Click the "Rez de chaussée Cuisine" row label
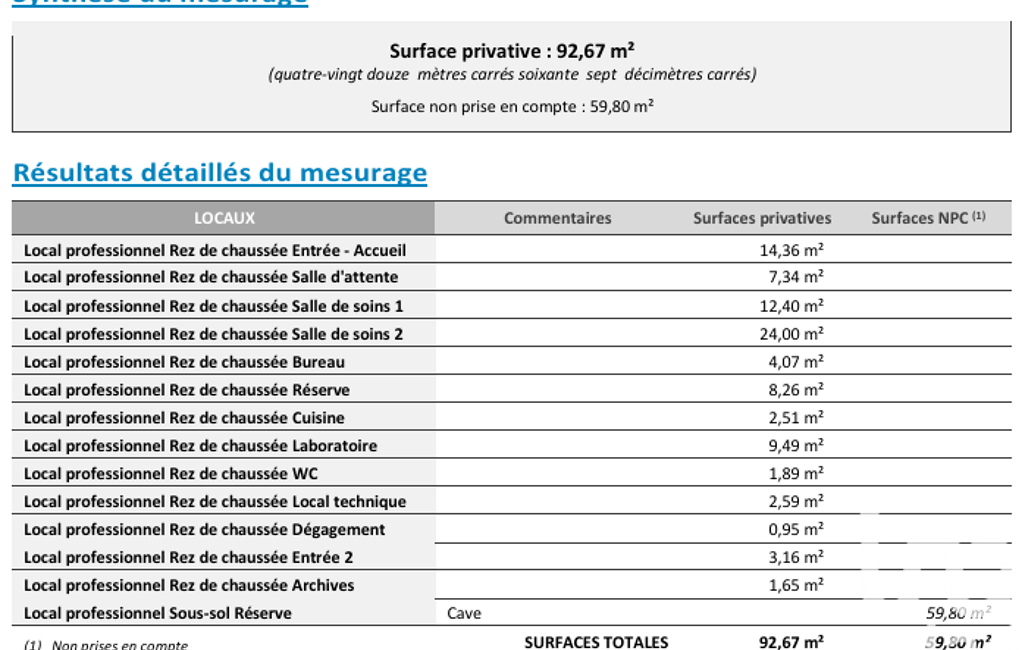This screenshot has width=1025, height=650. click(184, 418)
